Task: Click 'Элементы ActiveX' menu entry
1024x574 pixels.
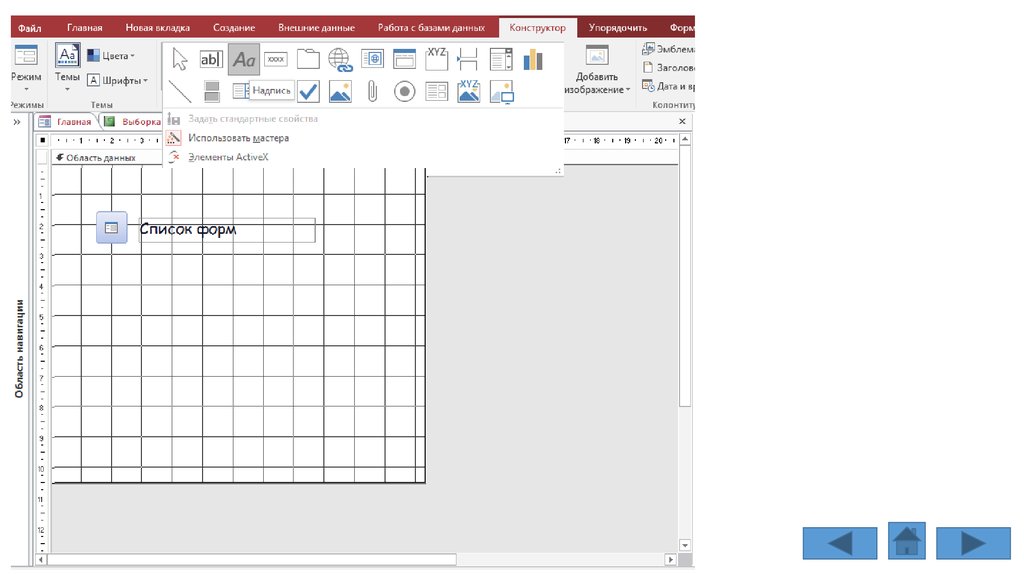Action: 228,157
